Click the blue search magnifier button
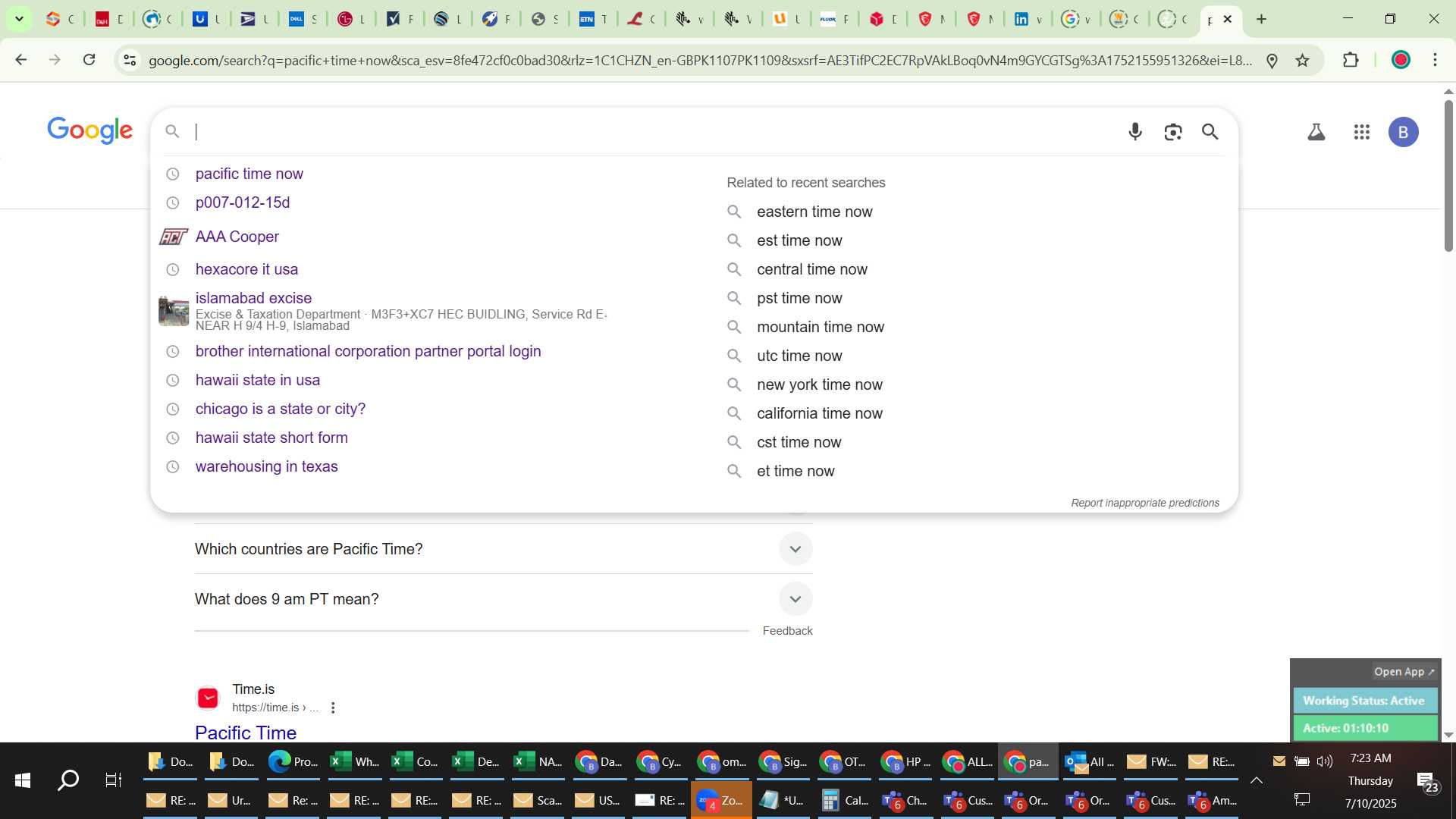This screenshot has width=1456, height=819. [1210, 132]
